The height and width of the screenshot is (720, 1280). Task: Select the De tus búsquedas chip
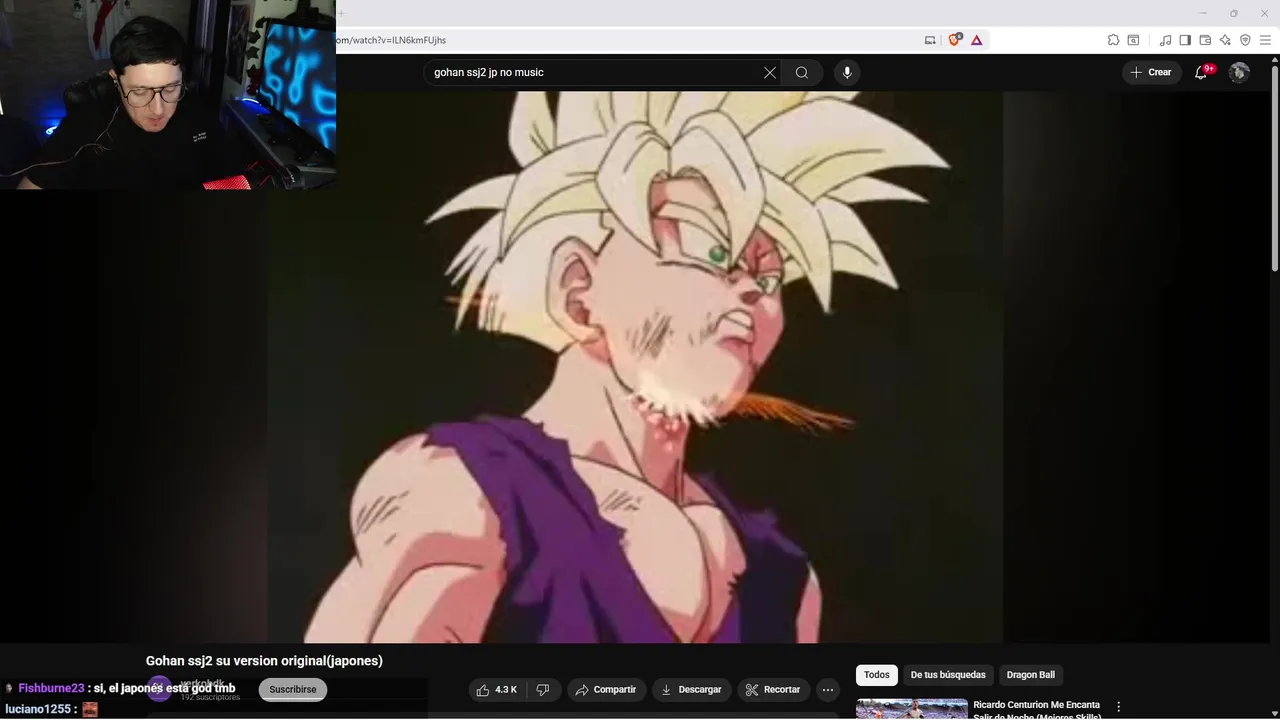[948, 675]
